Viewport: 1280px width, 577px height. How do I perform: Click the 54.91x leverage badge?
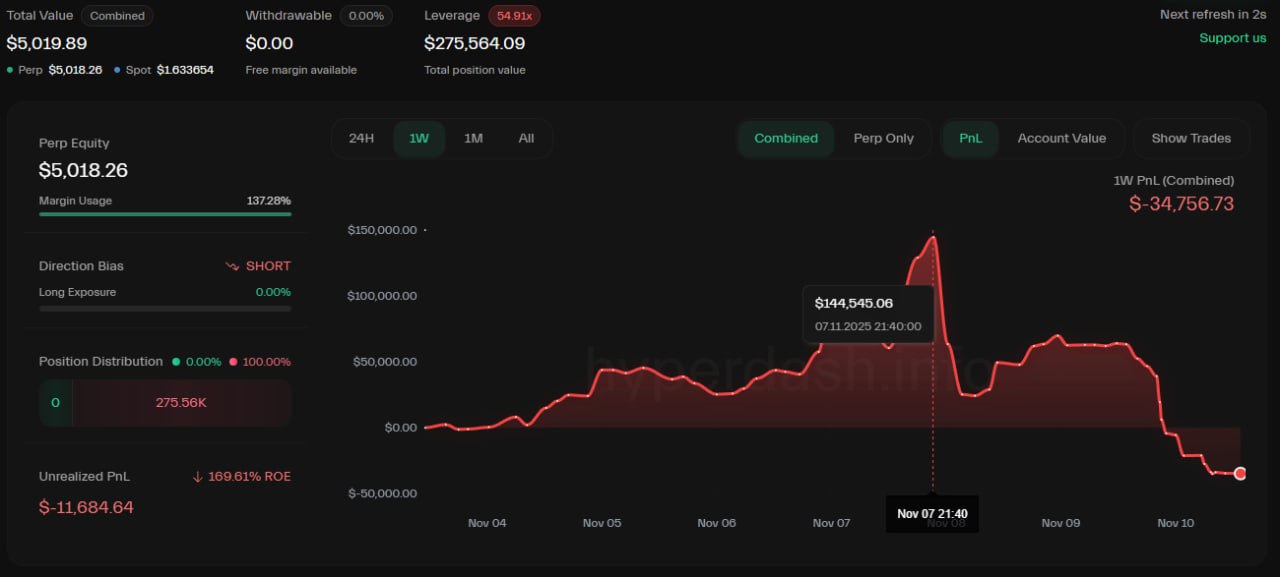coord(514,16)
